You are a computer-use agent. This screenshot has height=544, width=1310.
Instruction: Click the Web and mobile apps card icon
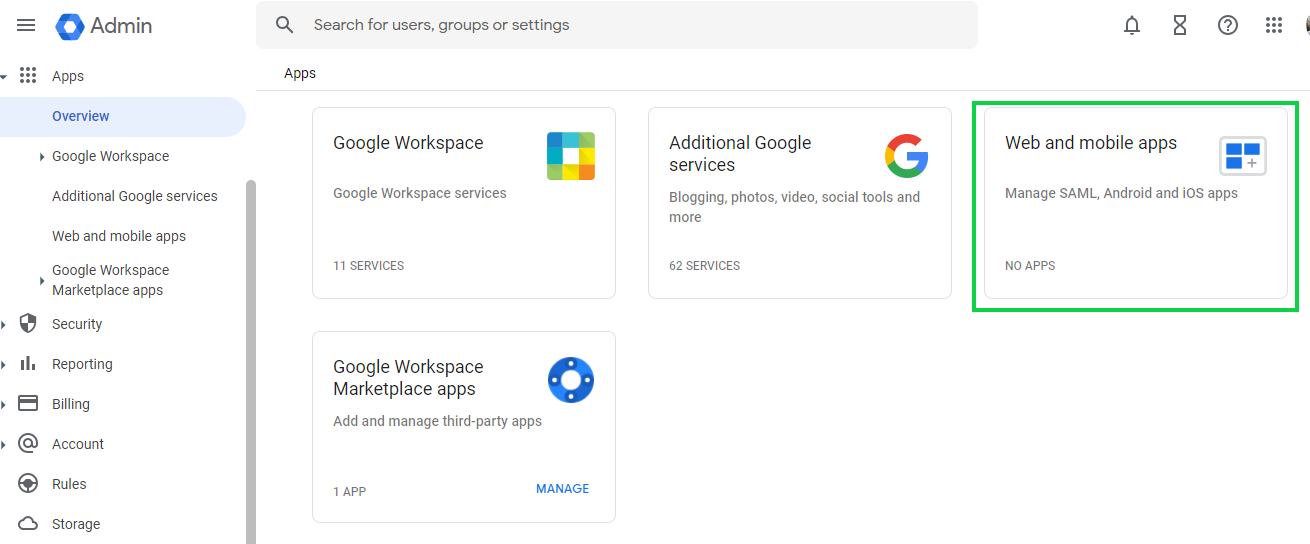[x=1243, y=156]
